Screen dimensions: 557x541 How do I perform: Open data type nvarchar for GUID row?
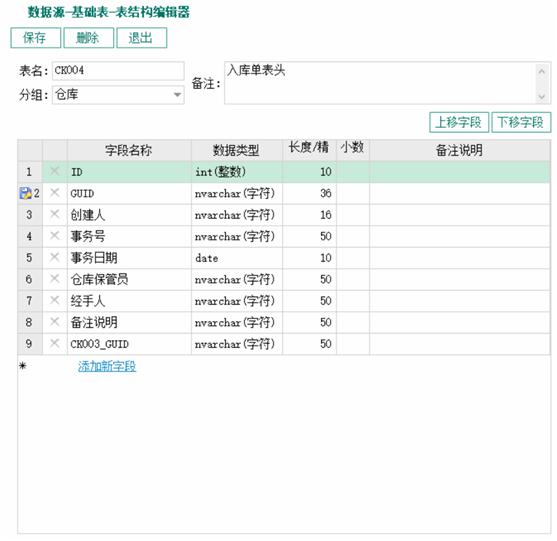[x=237, y=194]
